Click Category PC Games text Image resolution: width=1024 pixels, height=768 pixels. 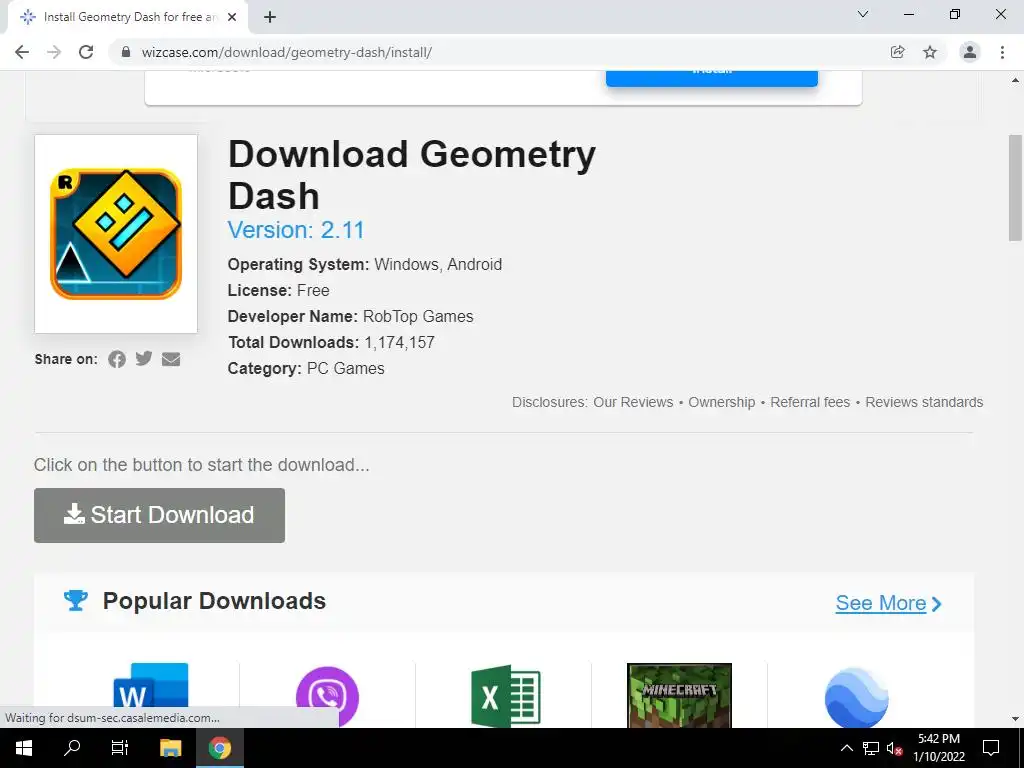(x=306, y=368)
